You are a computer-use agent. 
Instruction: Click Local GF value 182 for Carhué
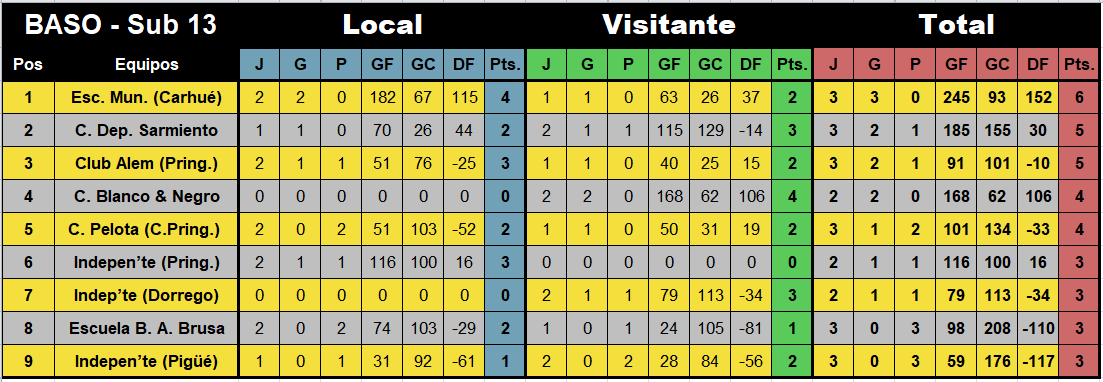coord(382,98)
